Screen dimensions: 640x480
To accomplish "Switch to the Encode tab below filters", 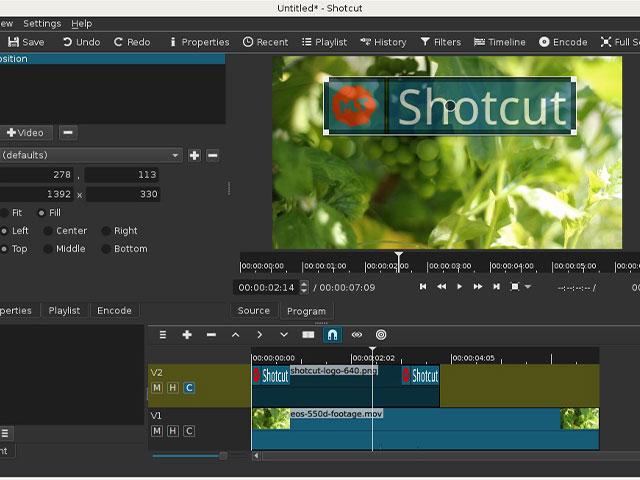I will [114, 310].
